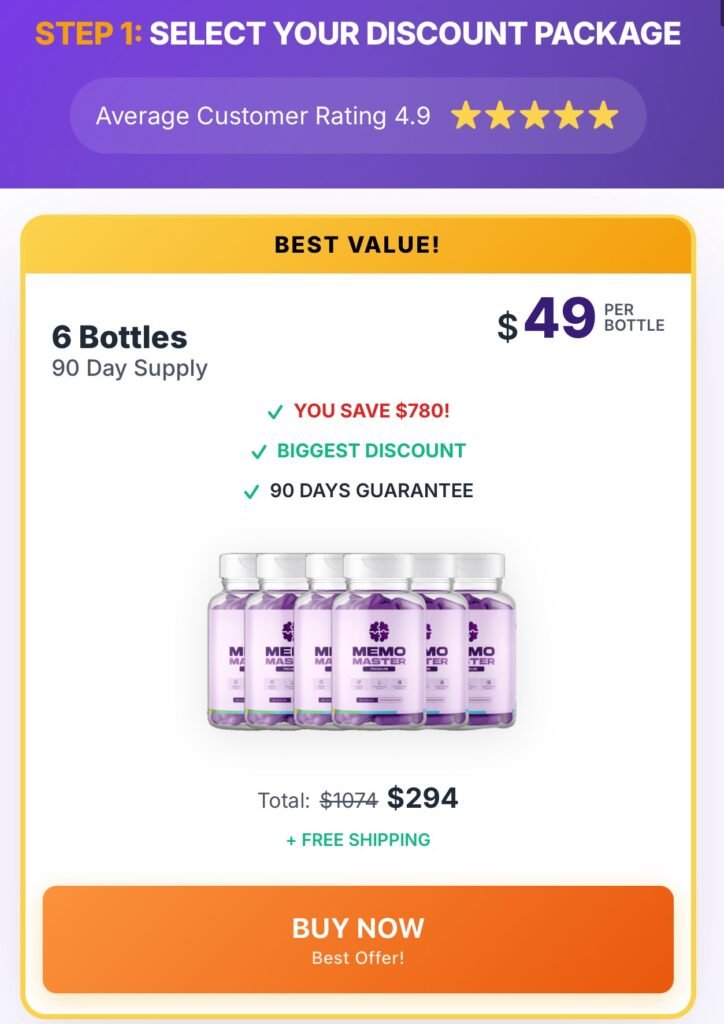The height and width of the screenshot is (1024, 724).
Task: Click the checkmark beside 90 DAYS GUARANTEE
Action: (251, 492)
